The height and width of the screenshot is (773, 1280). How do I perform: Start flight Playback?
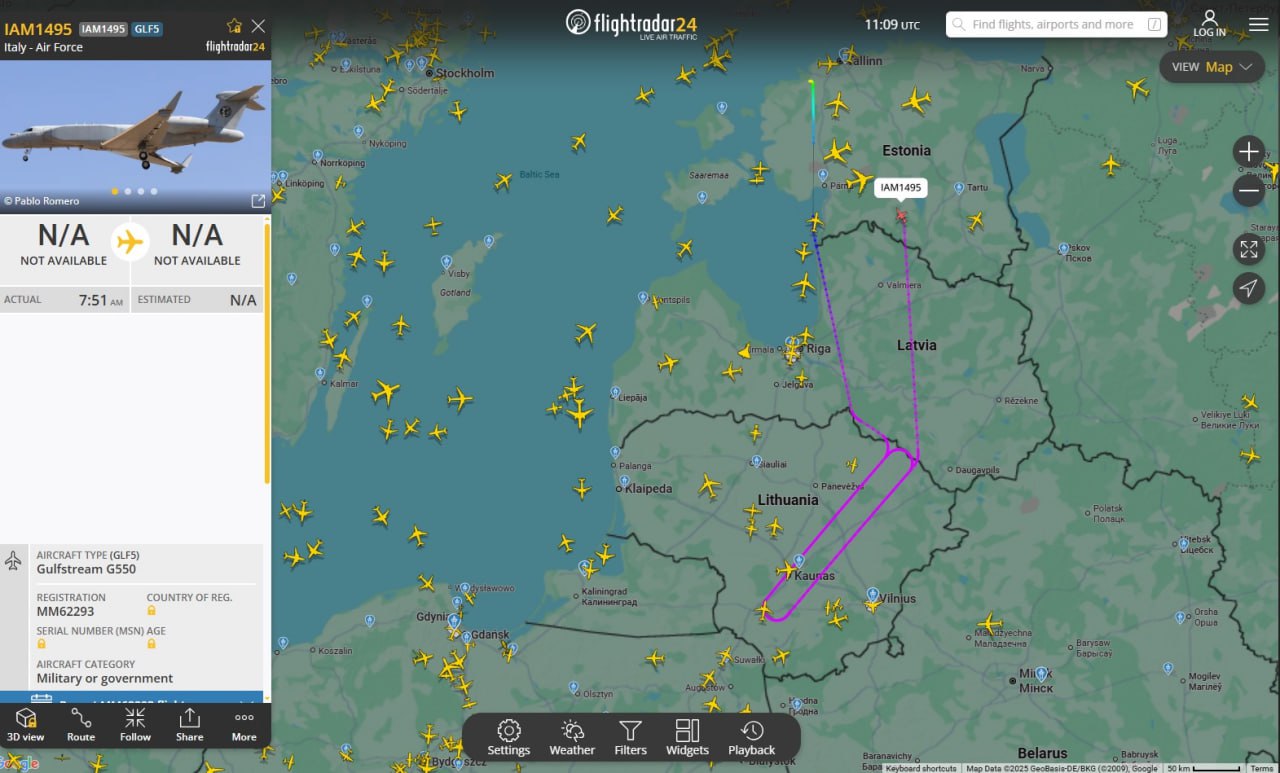(752, 738)
